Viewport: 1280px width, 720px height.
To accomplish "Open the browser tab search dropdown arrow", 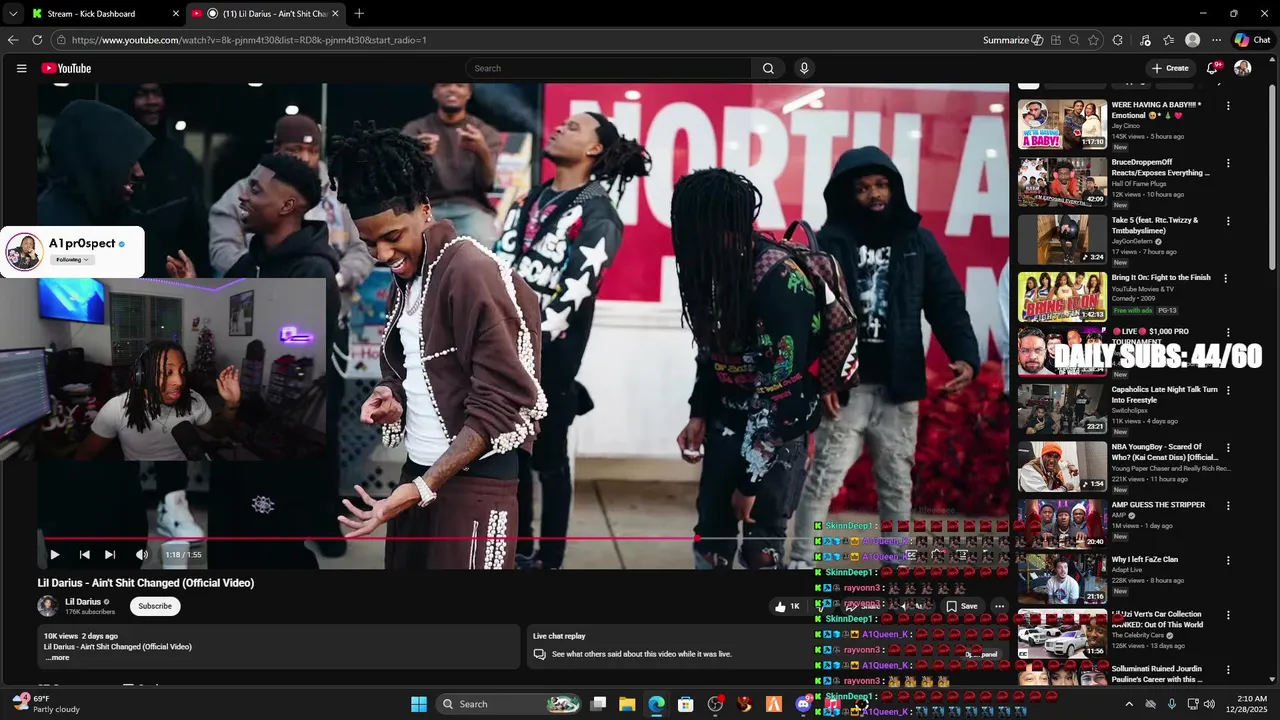I will coord(12,14).
